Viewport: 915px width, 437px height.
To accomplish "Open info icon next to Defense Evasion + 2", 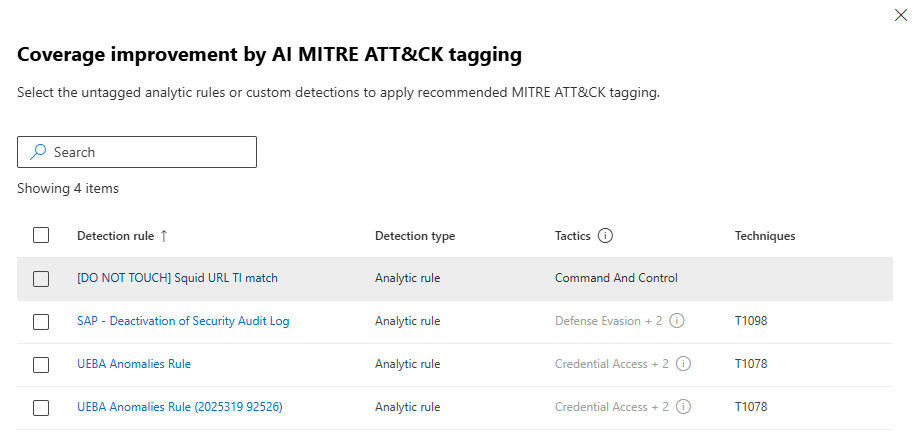I will [677, 321].
